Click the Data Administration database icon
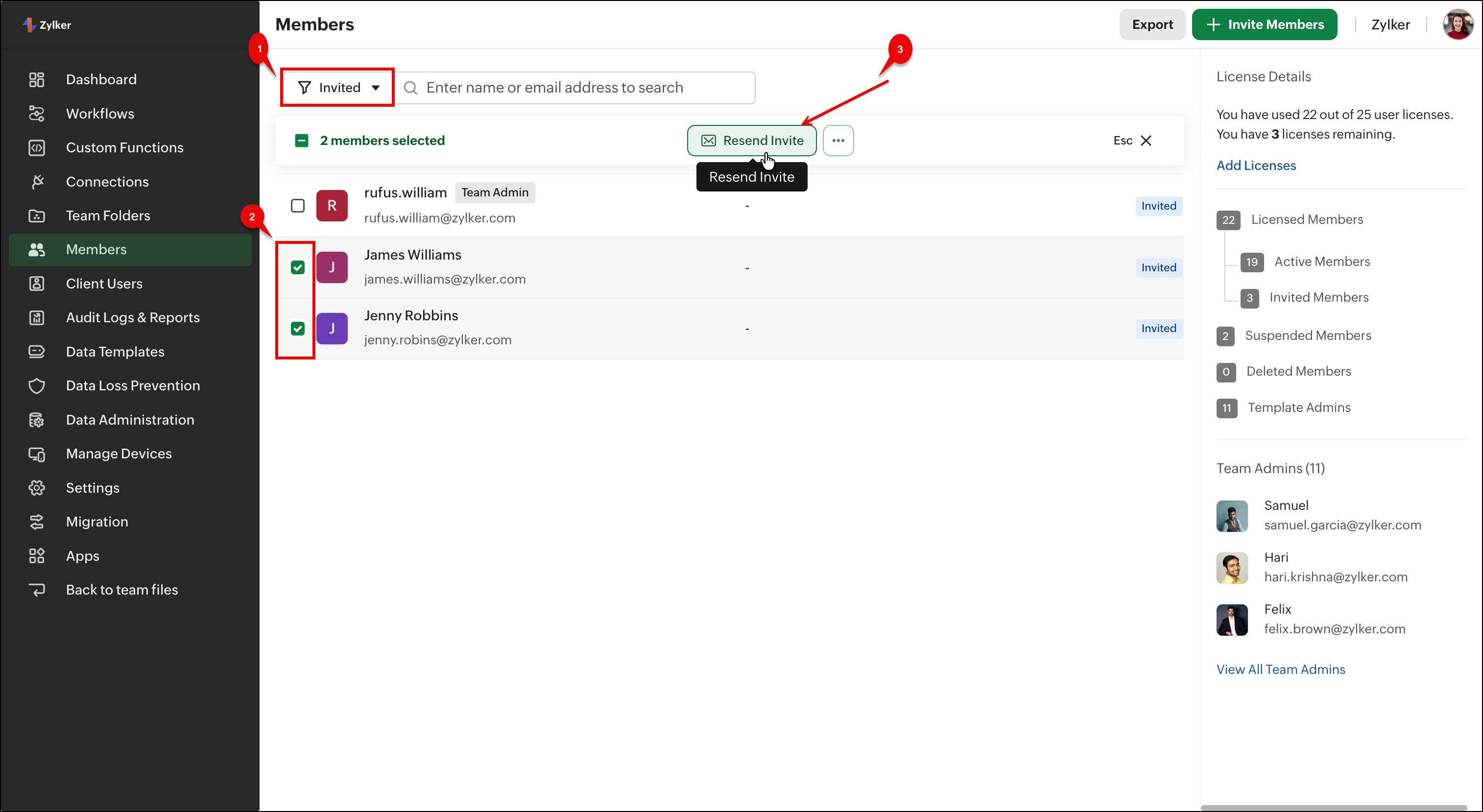The height and width of the screenshot is (812, 1483). pyautogui.click(x=37, y=420)
